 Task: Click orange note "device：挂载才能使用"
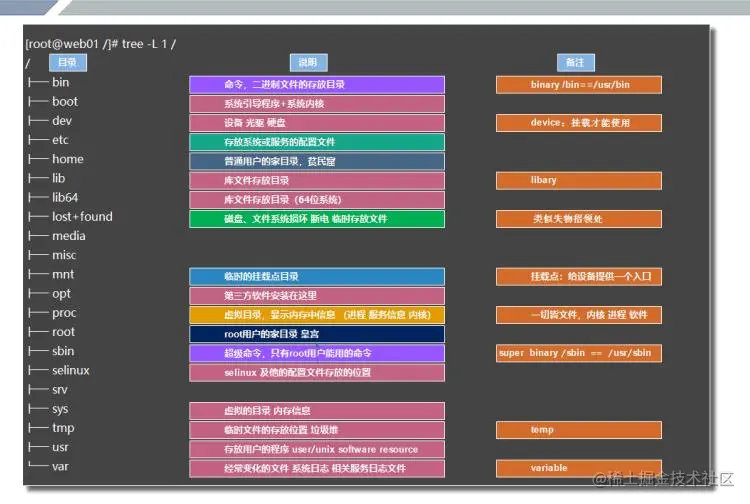[579, 123]
